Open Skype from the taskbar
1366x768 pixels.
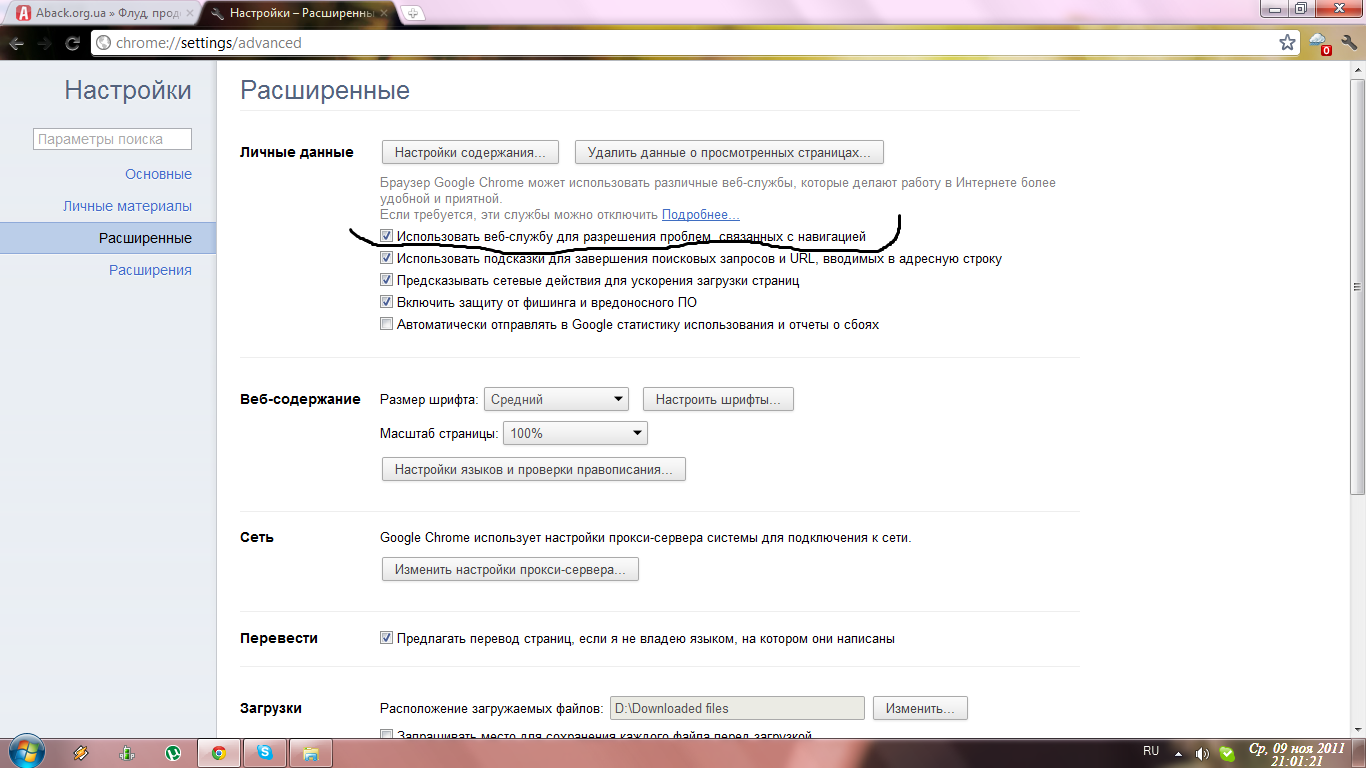[x=265, y=753]
